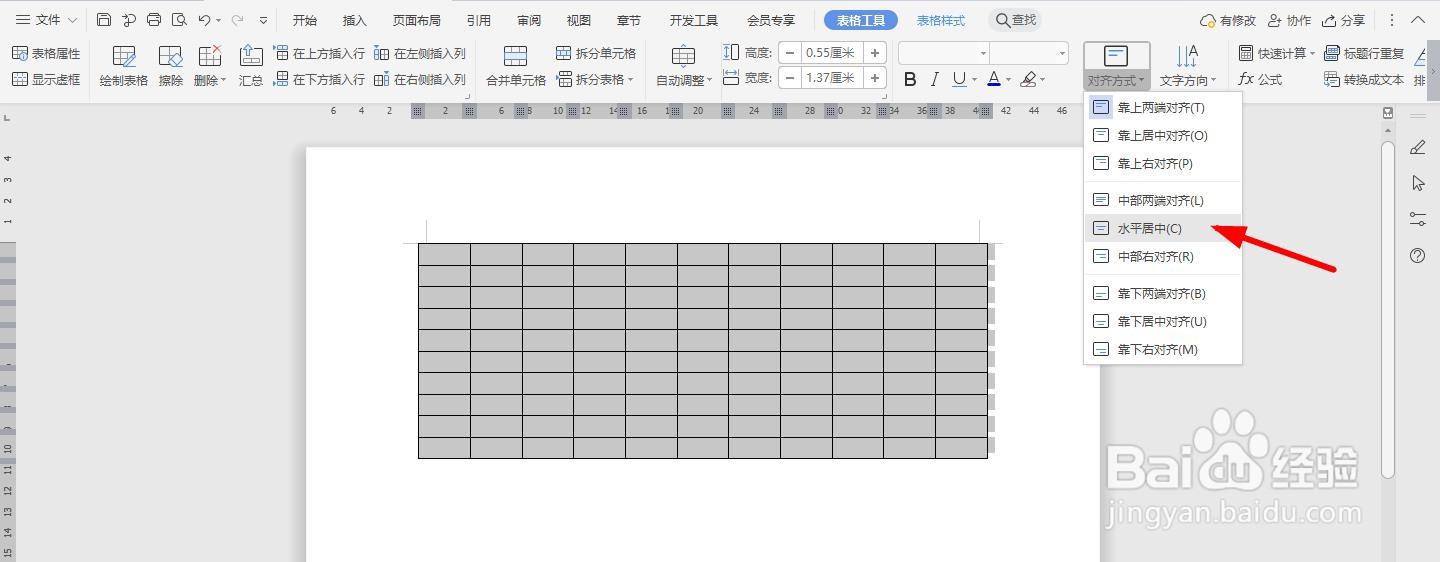Choose Bottom Justify alignment (靠下两端对齐)
Screen dimensions: 1440x562
1163,293
